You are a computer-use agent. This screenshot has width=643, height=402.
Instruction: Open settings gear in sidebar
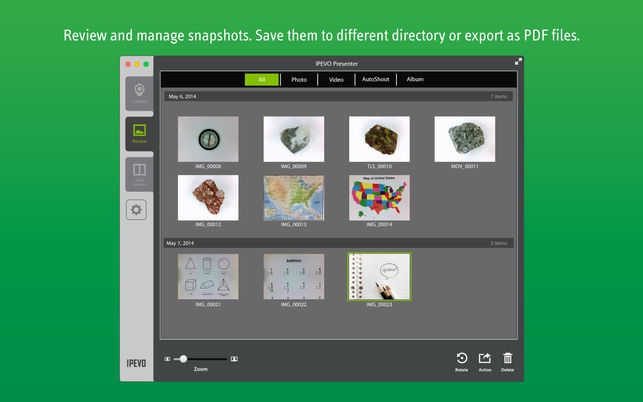(136, 210)
